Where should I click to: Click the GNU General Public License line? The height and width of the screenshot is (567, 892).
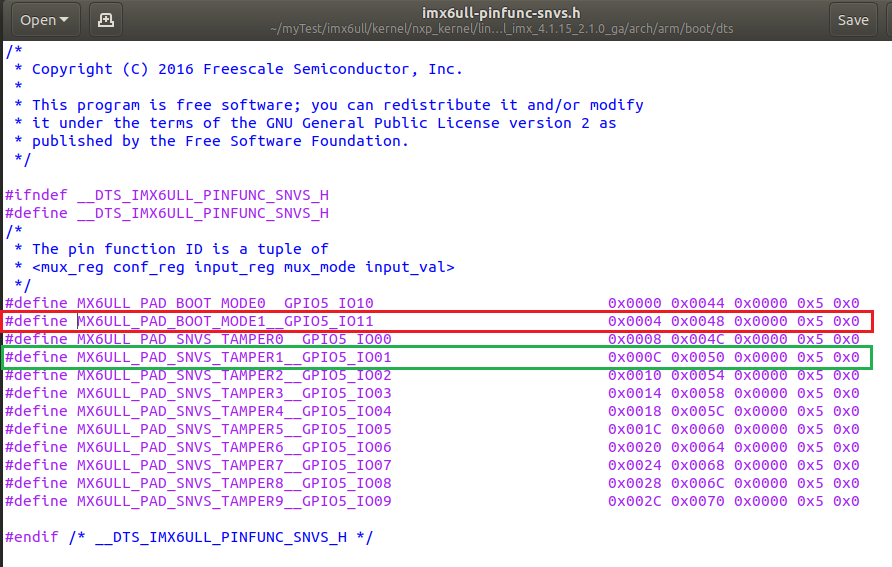pos(315,123)
